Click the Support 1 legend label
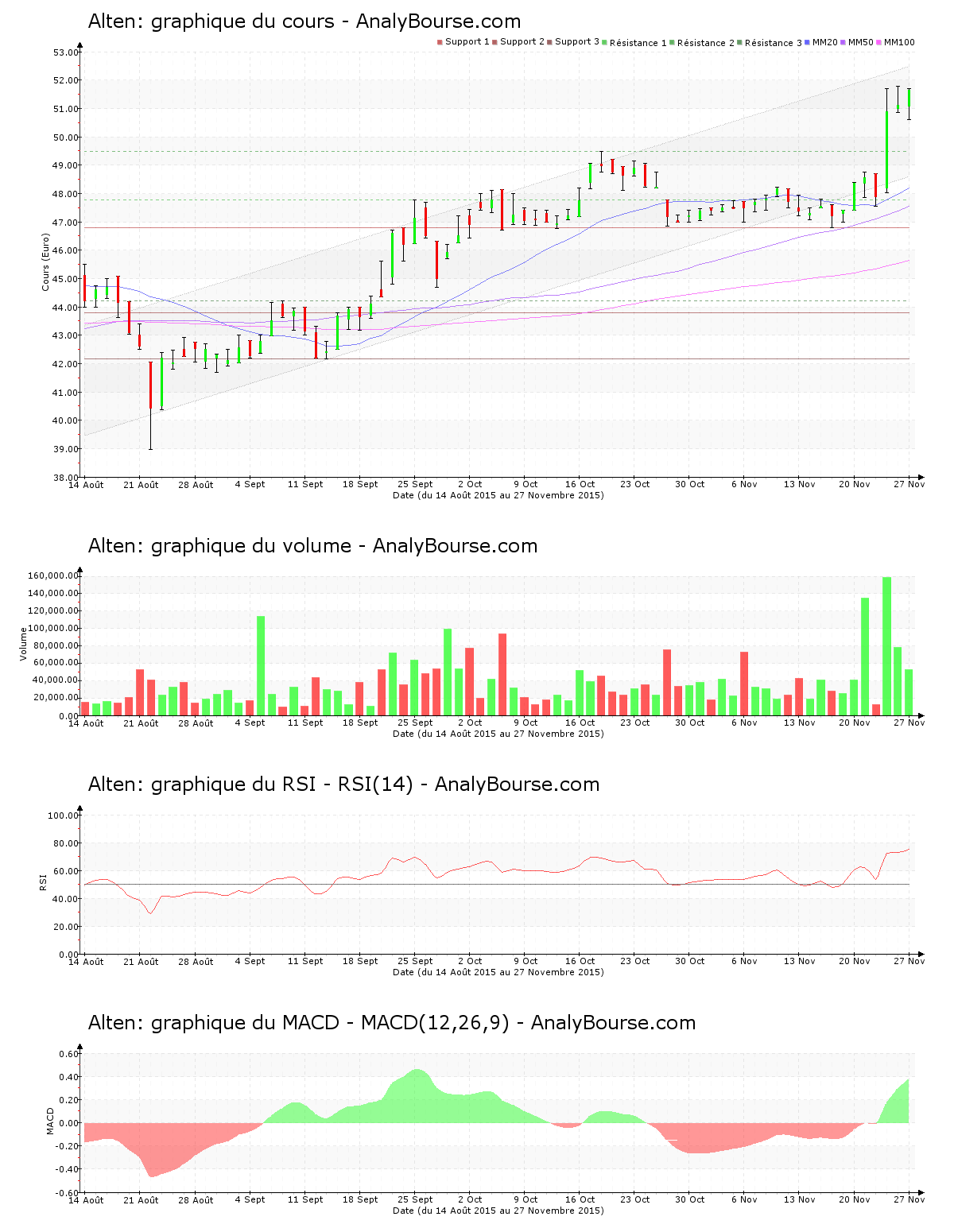The height and width of the screenshot is (1232, 954). (x=467, y=42)
